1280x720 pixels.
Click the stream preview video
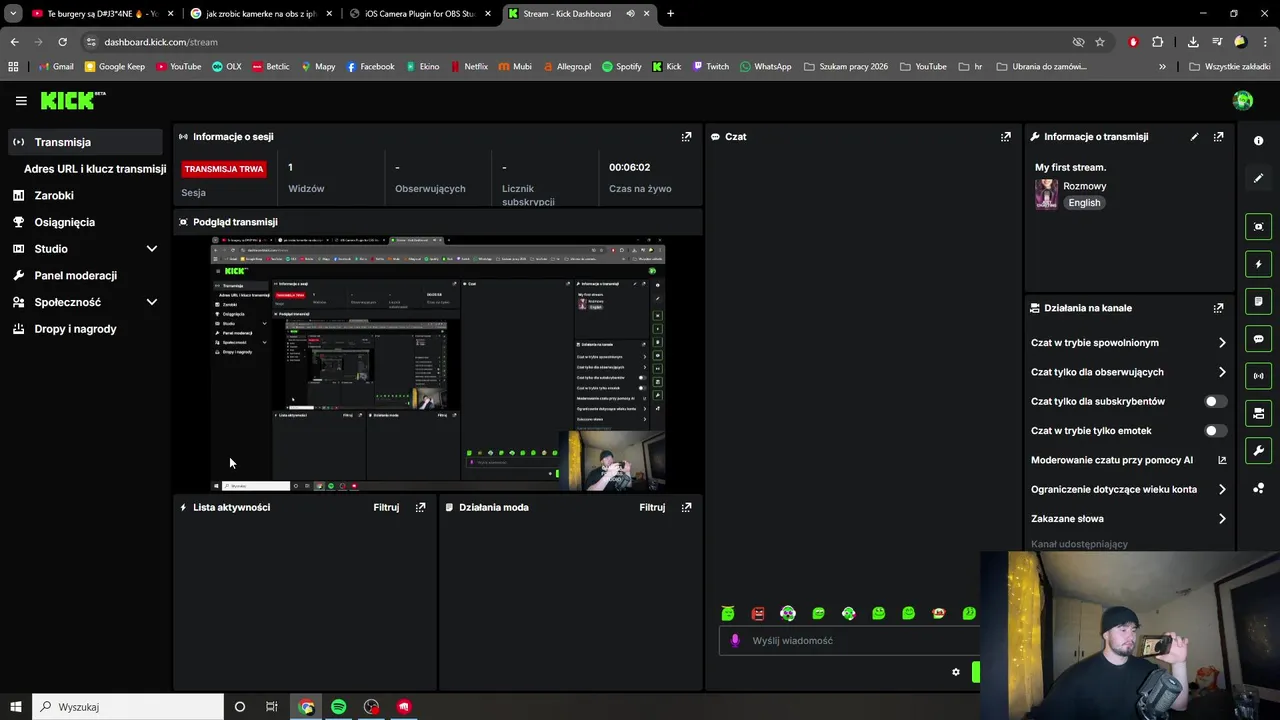tap(438, 365)
